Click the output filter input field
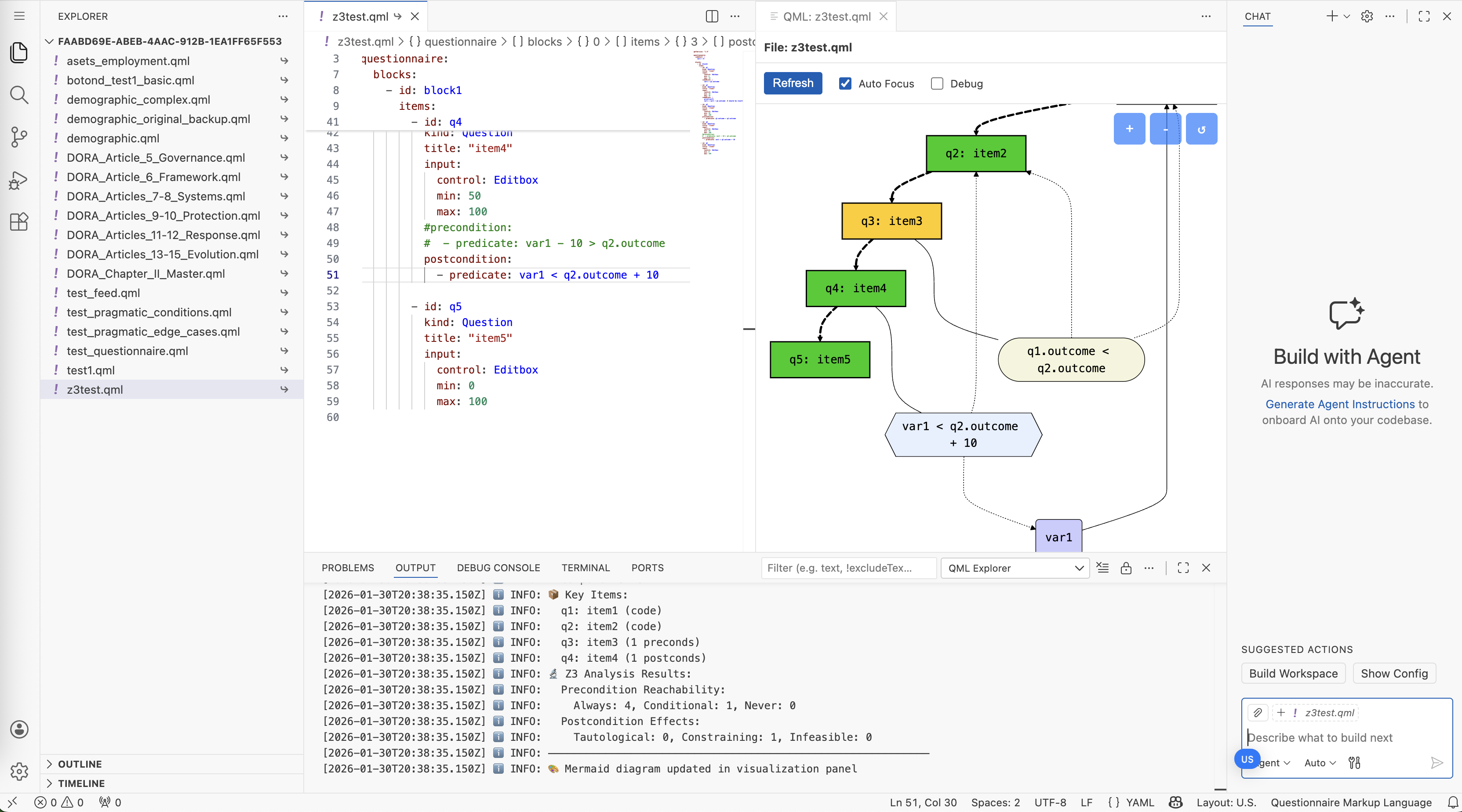This screenshot has width=1462, height=812. click(848, 568)
